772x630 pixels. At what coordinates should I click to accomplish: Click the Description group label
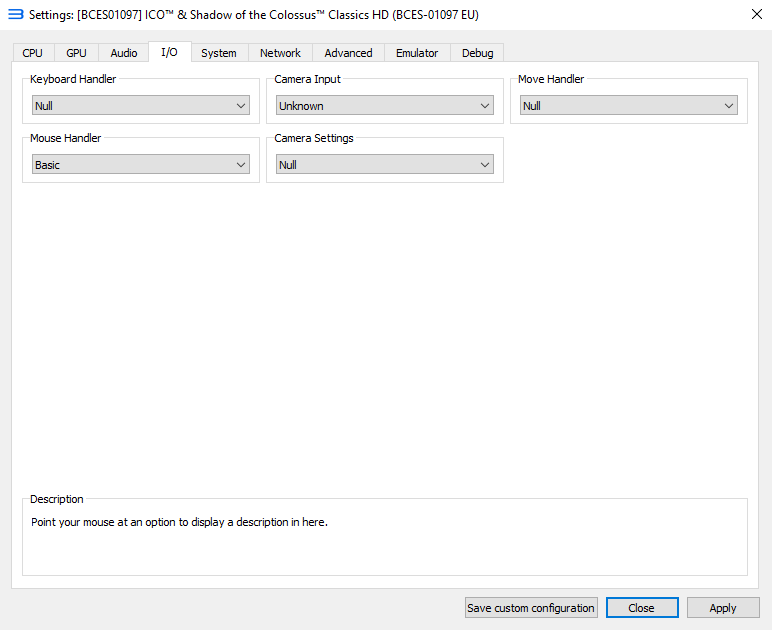point(57,499)
